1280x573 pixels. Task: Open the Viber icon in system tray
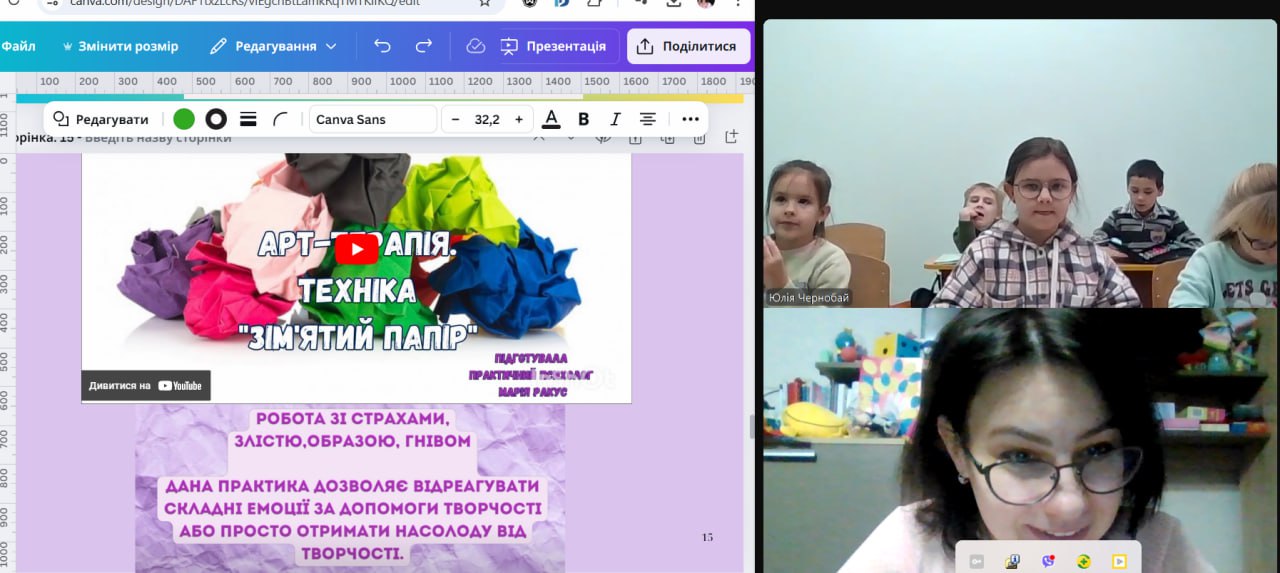[1048, 561]
